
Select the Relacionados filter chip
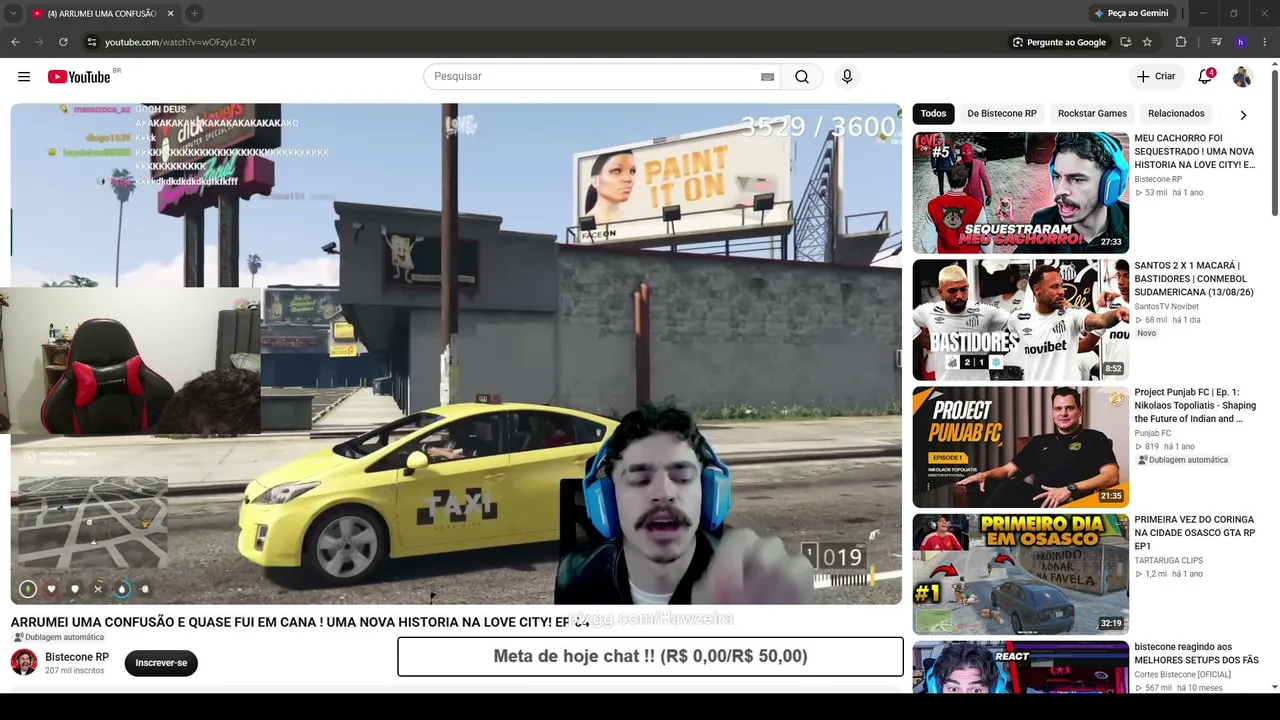tap(1176, 114)
